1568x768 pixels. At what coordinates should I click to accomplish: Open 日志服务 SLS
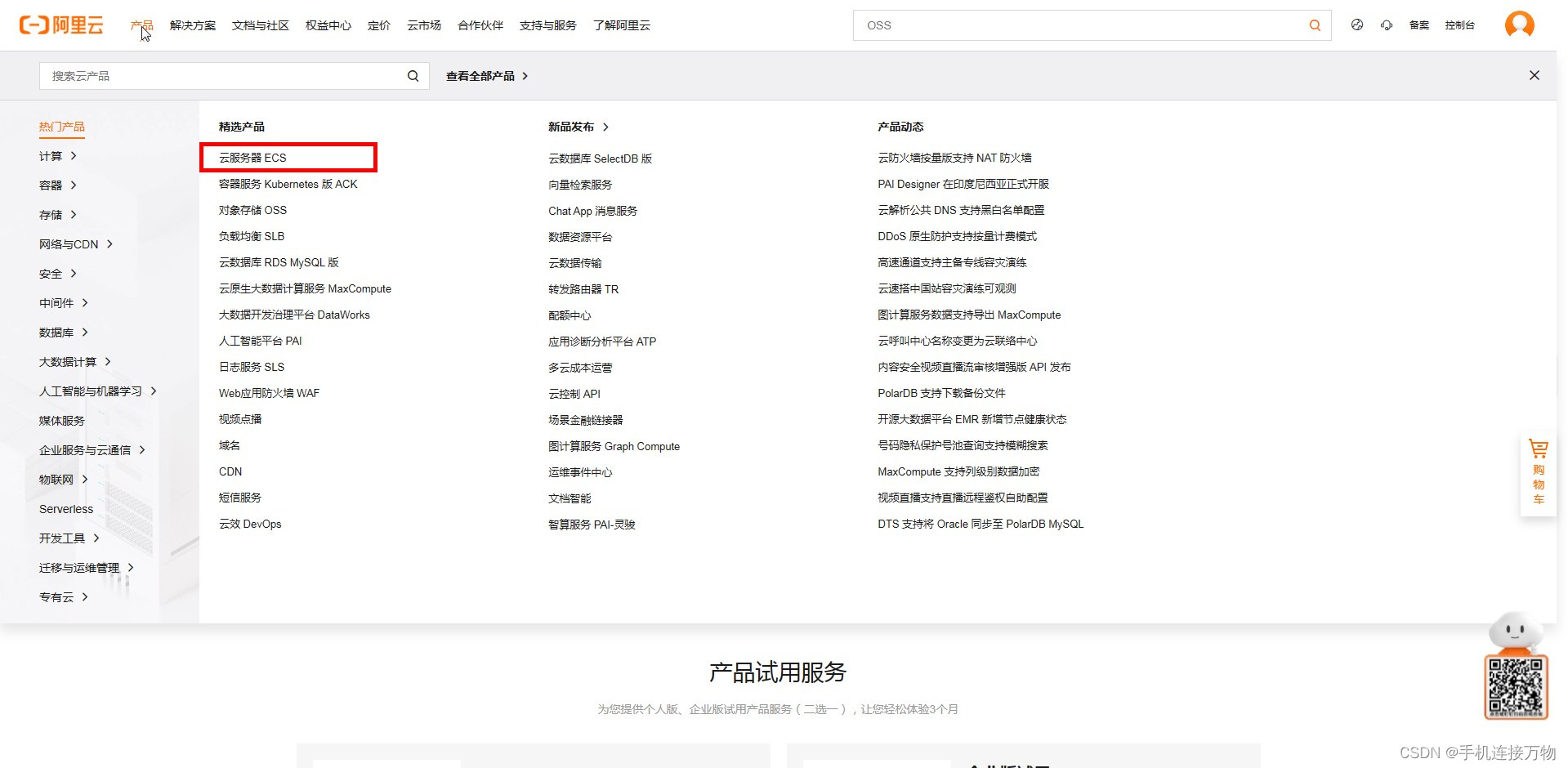[x=252, y=367]
